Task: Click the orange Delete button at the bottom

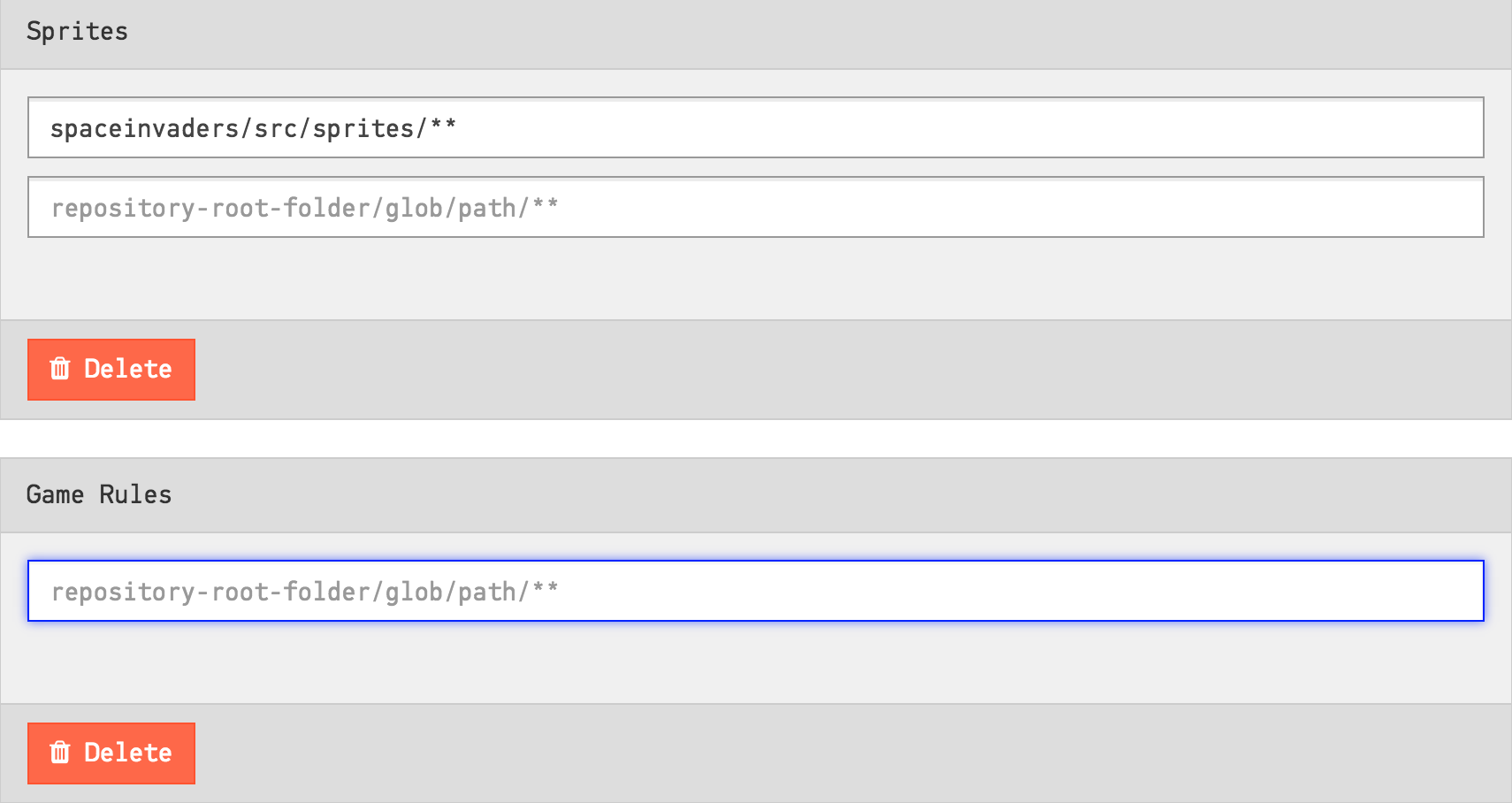Action: (x=111, y=753)
